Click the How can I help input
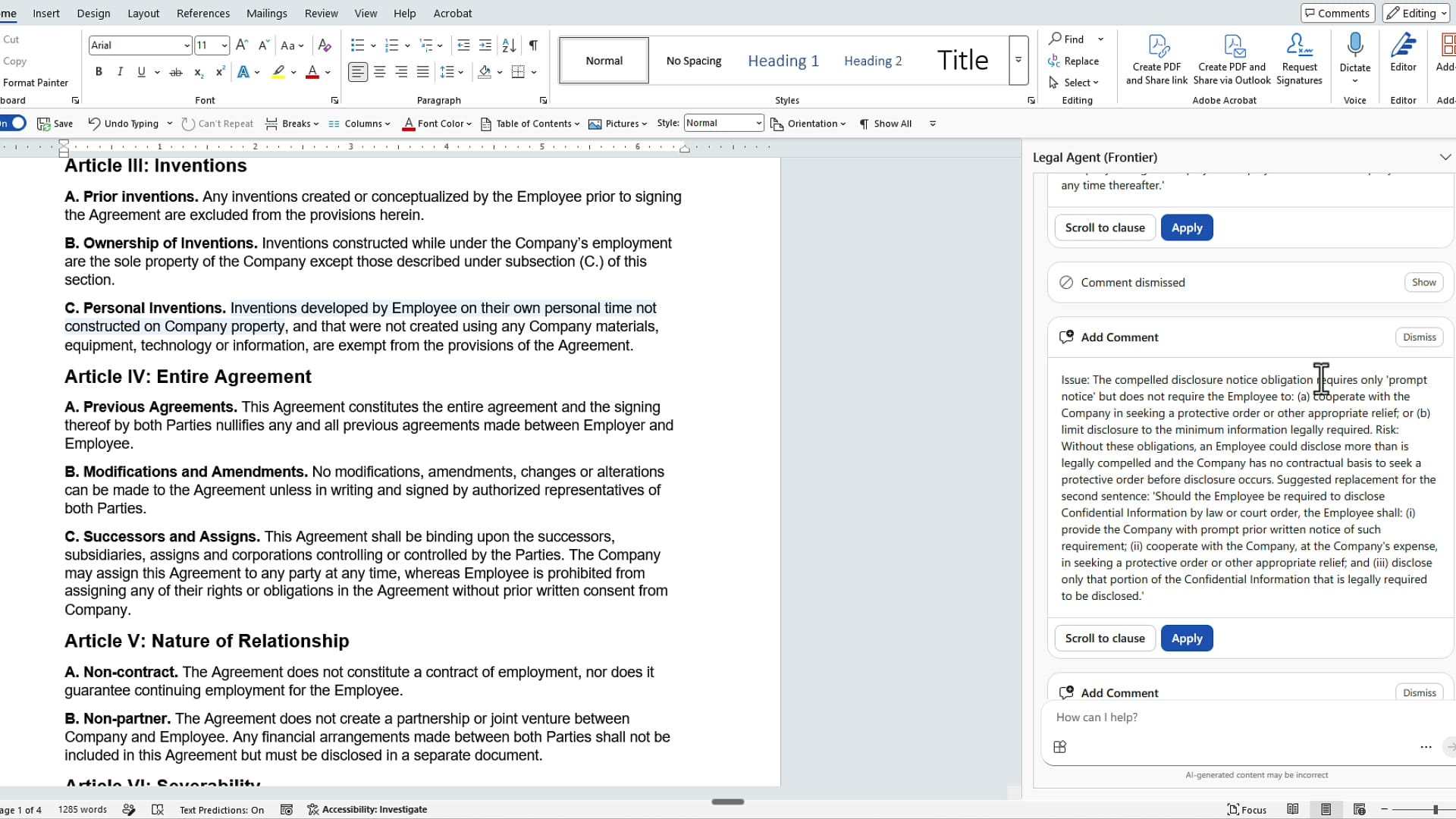This screenshot has width=1456, height=819. (1244, 717)
